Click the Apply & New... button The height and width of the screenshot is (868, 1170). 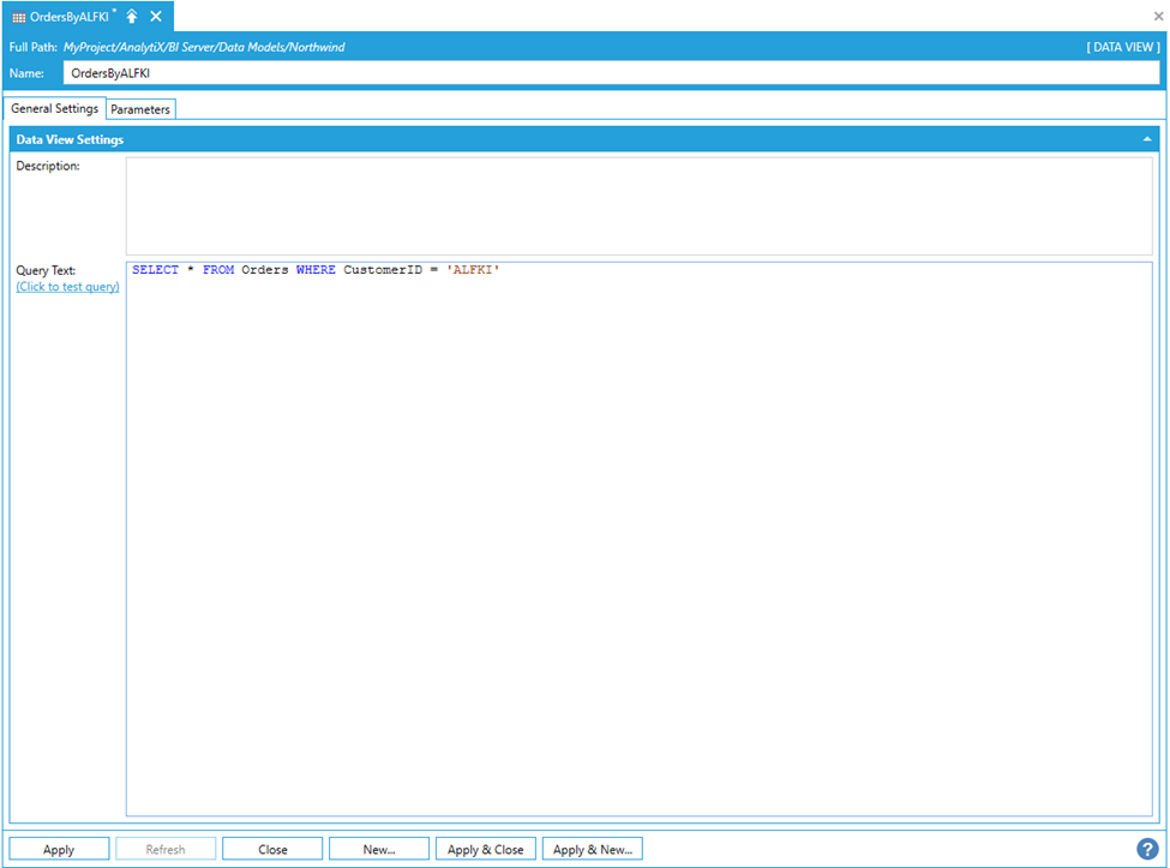pyautogui.click(x=592, y=849)
